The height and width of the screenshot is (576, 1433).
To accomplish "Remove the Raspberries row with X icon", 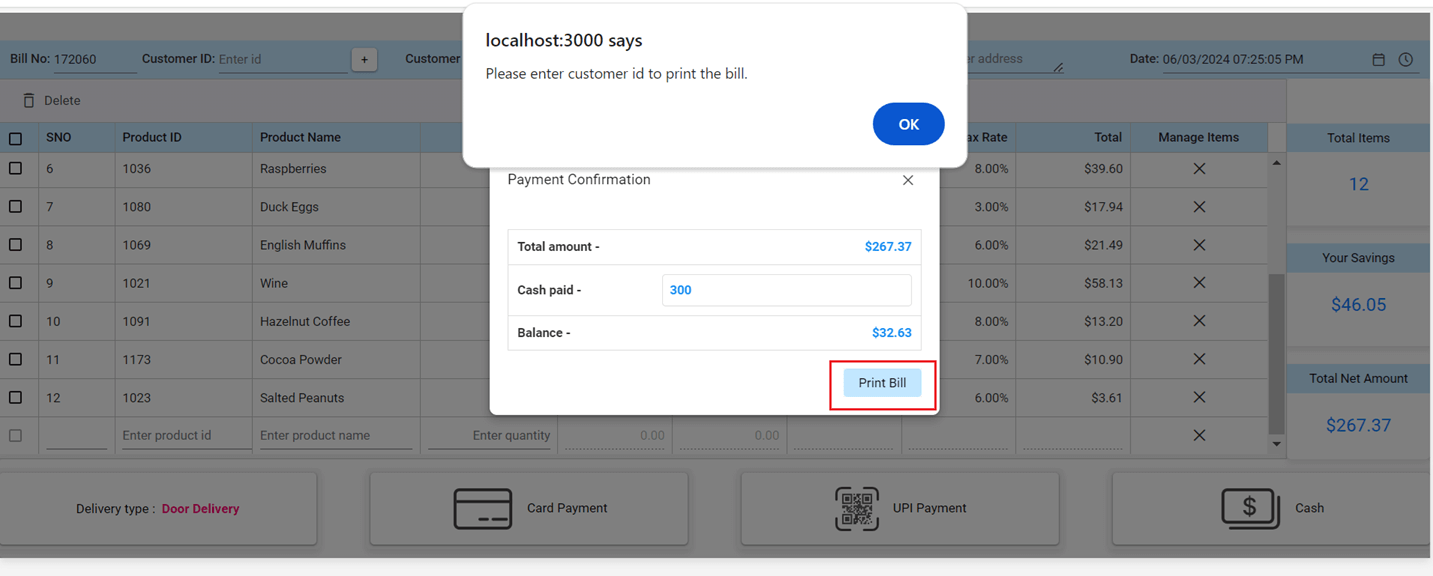I will click(1198, 169).
